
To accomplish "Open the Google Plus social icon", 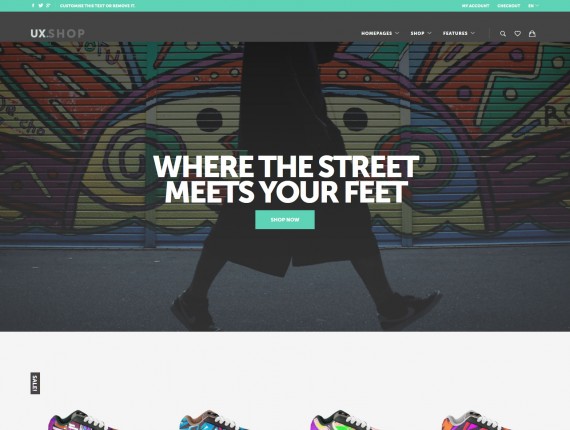I will [x=48, y=5].
